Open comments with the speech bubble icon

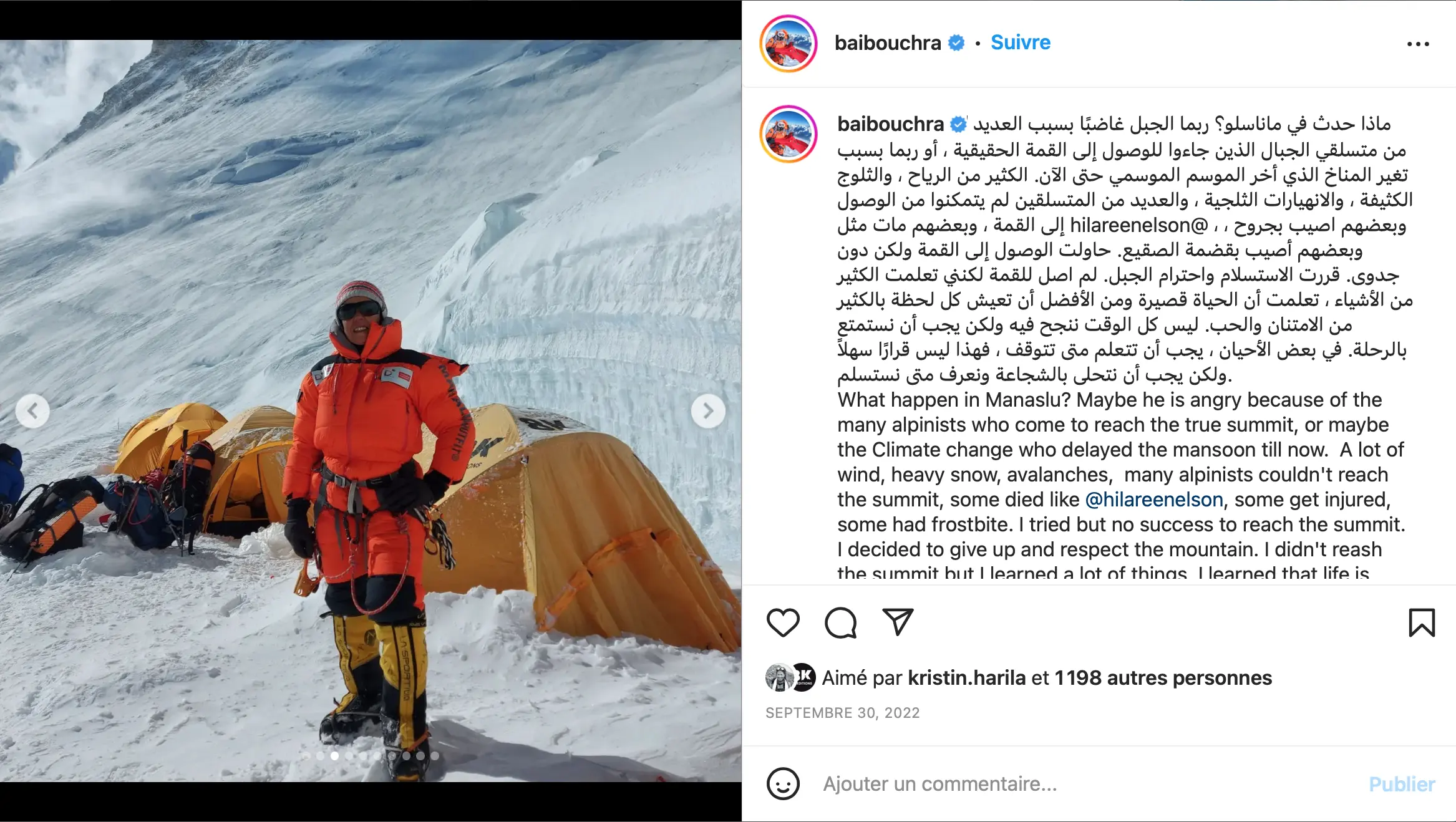(840, 622)
